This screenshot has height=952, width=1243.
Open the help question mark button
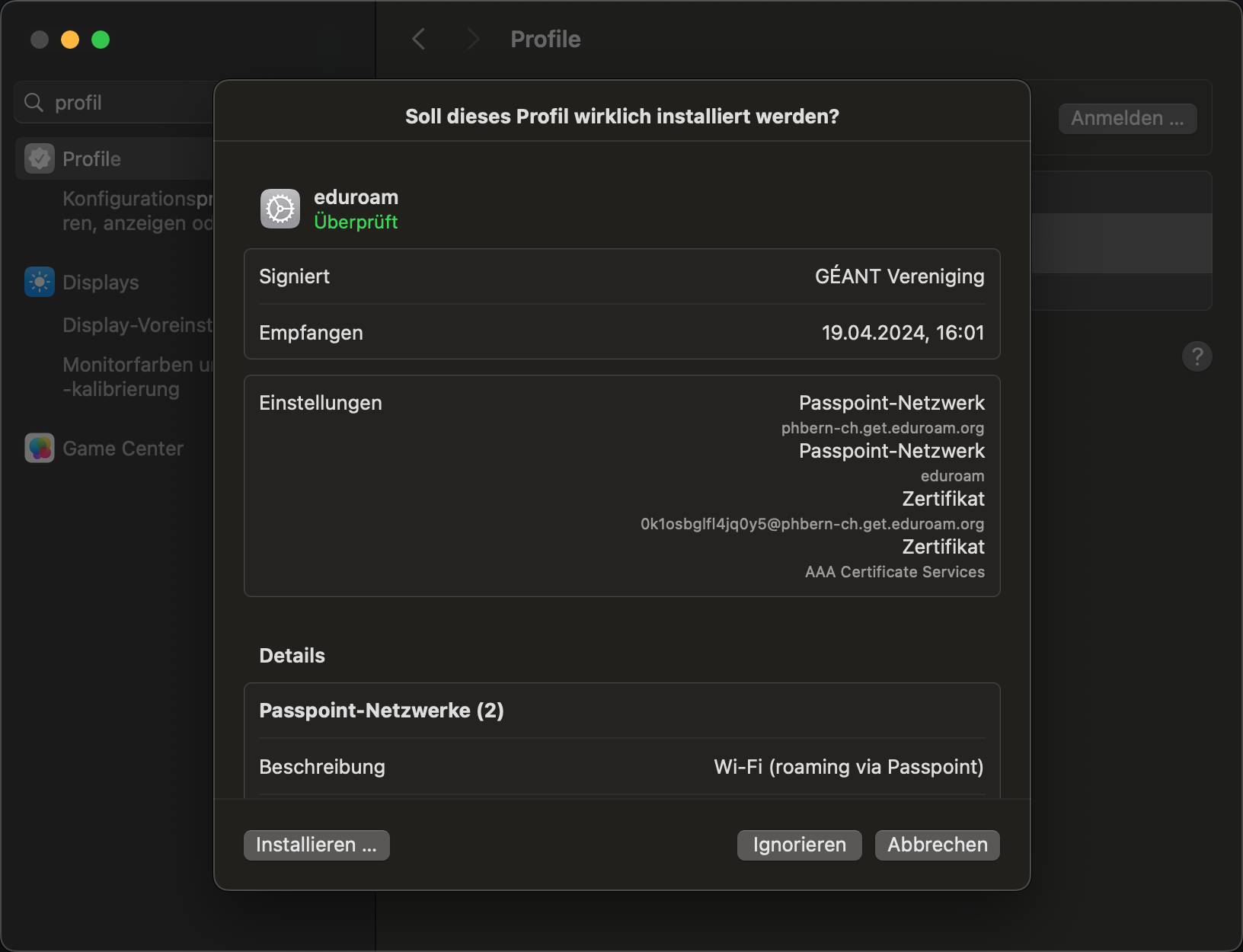tap(1197, 356)
